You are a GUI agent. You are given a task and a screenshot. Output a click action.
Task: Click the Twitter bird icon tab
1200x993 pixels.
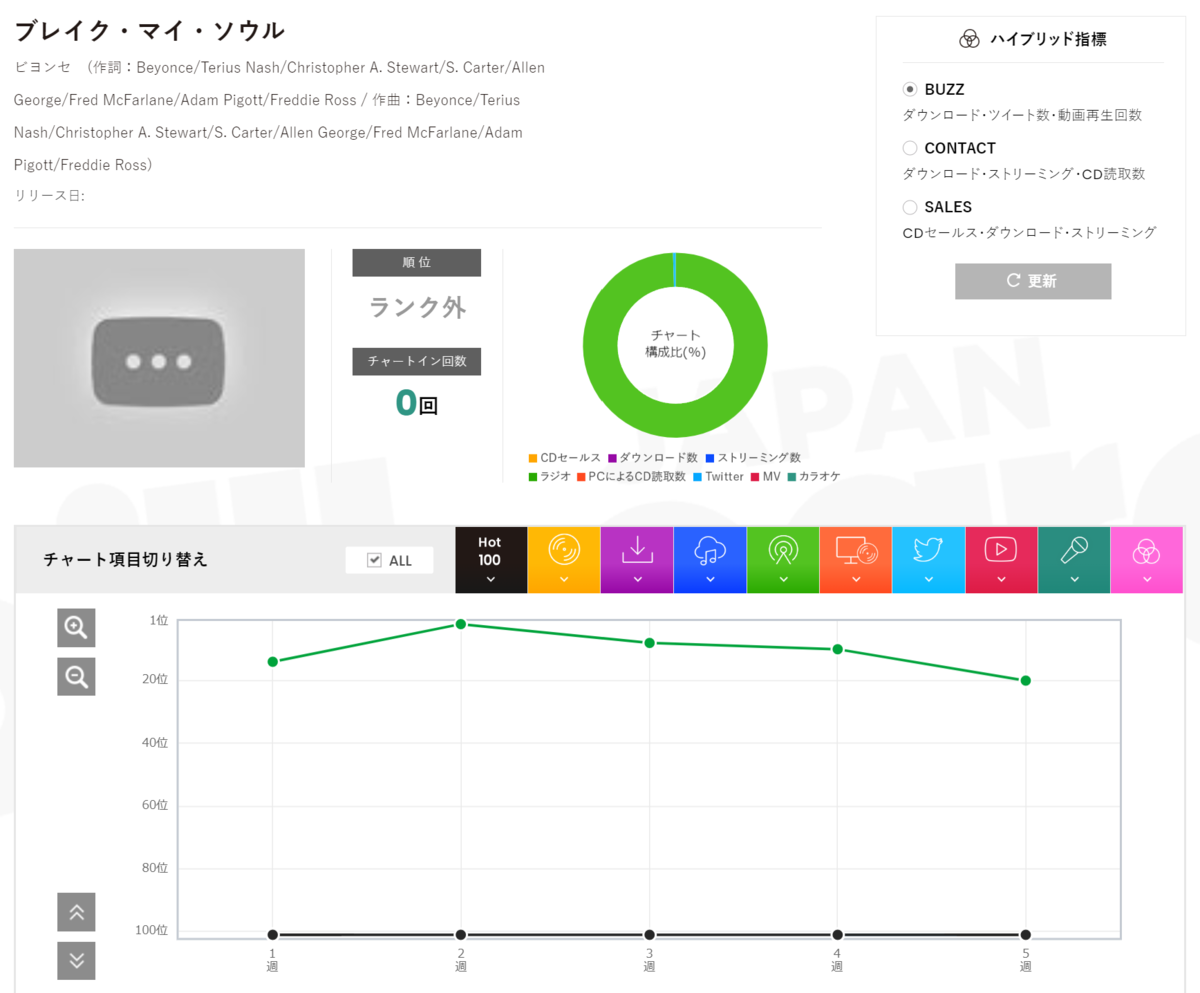[929, 560]
